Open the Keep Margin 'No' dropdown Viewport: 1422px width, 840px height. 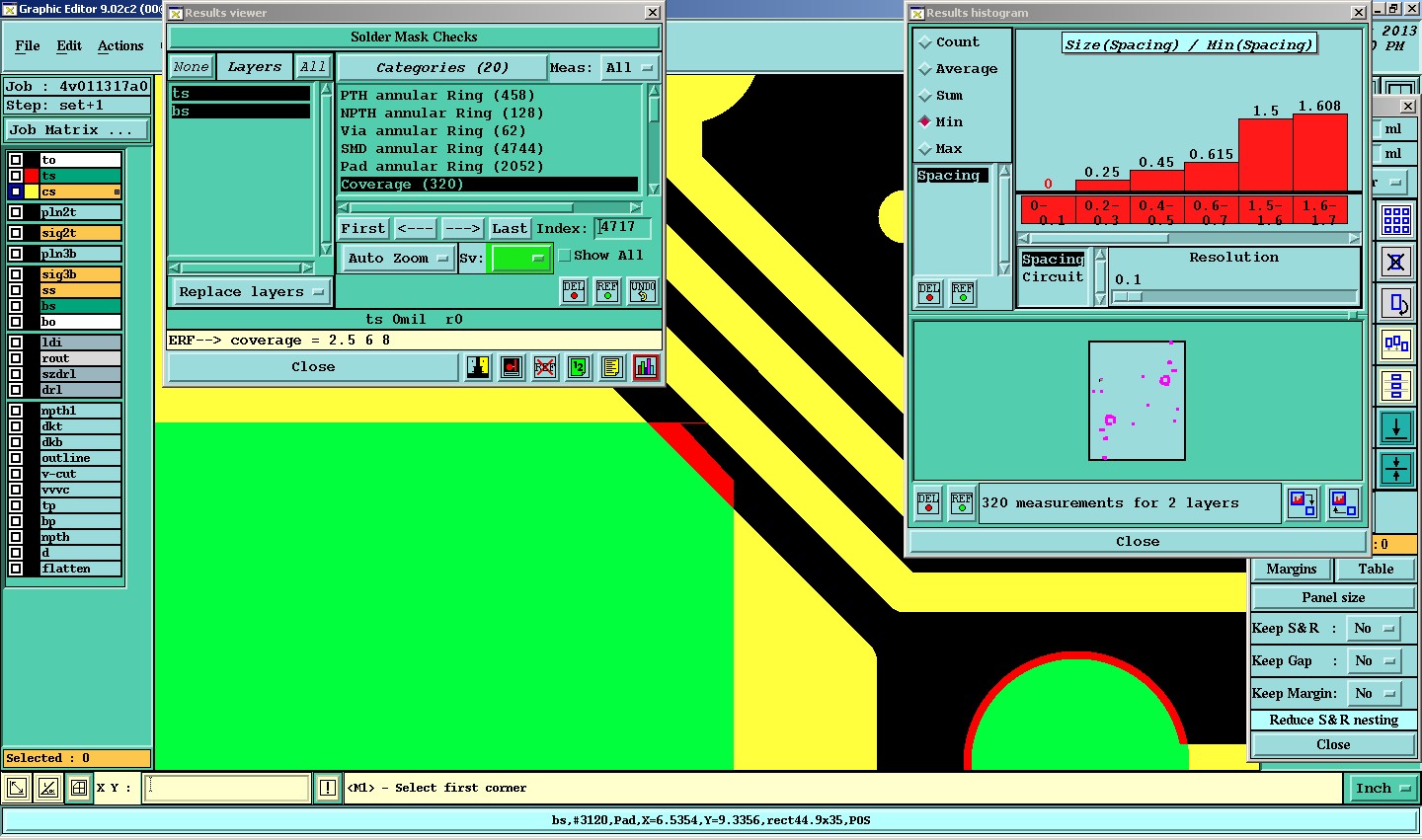1375,694
